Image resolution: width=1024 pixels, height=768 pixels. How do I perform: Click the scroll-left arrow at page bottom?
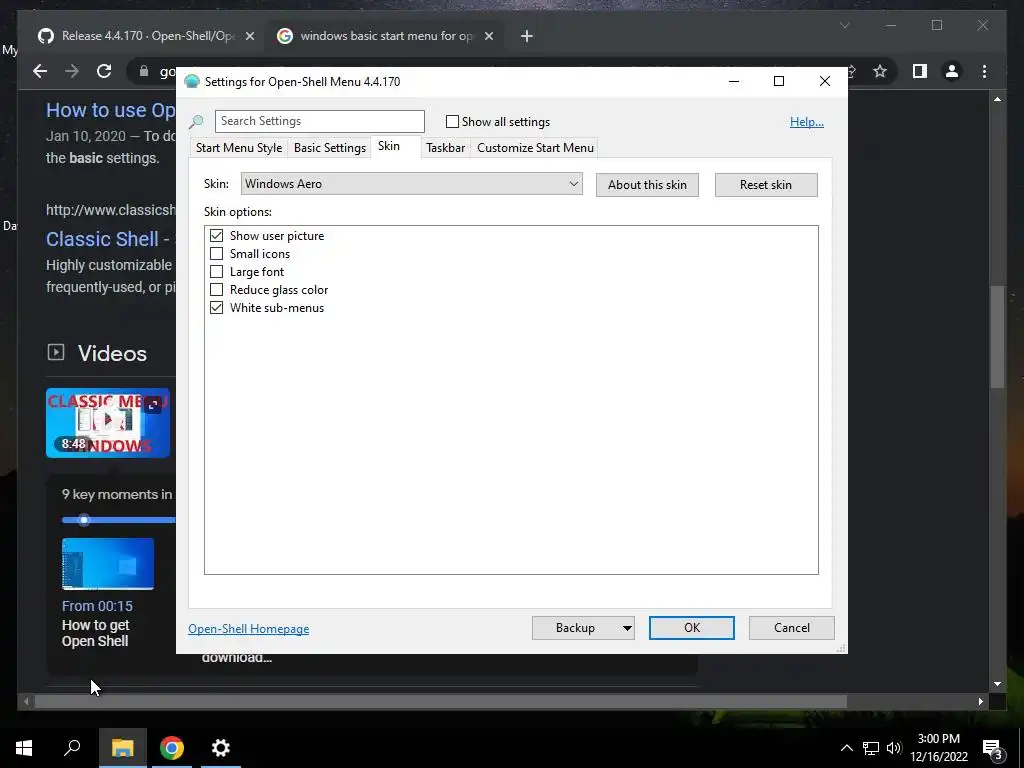26,701
